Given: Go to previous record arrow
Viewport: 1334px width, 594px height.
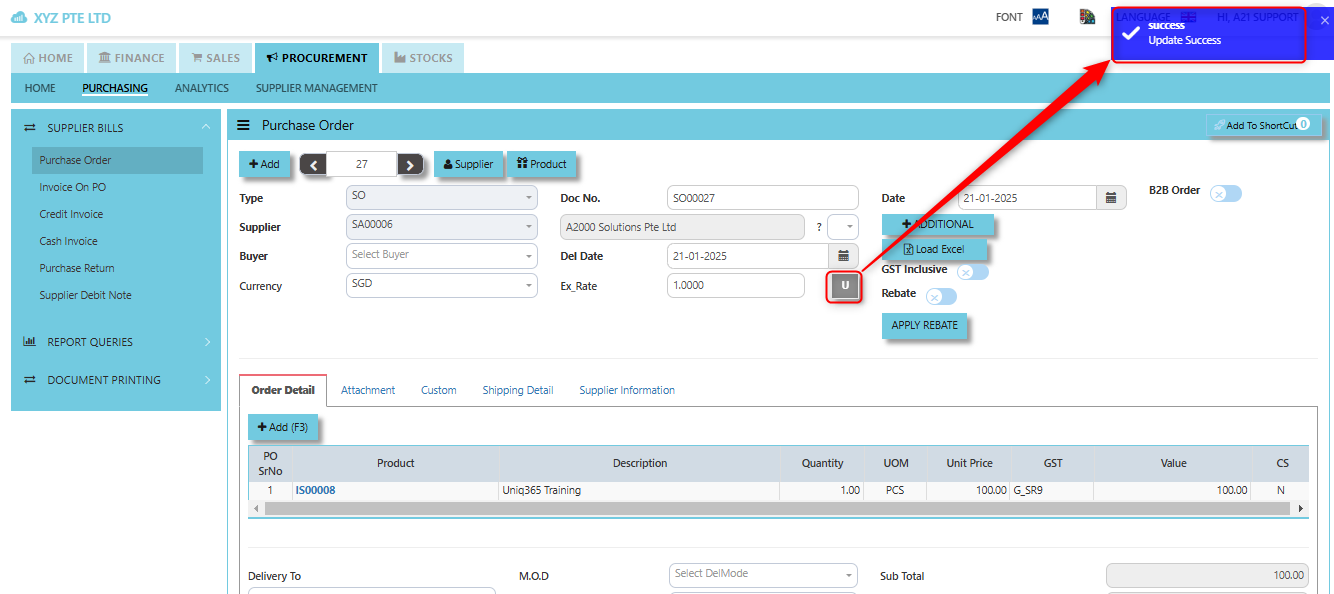Looking at the screenshot, I should coord(313,165).
